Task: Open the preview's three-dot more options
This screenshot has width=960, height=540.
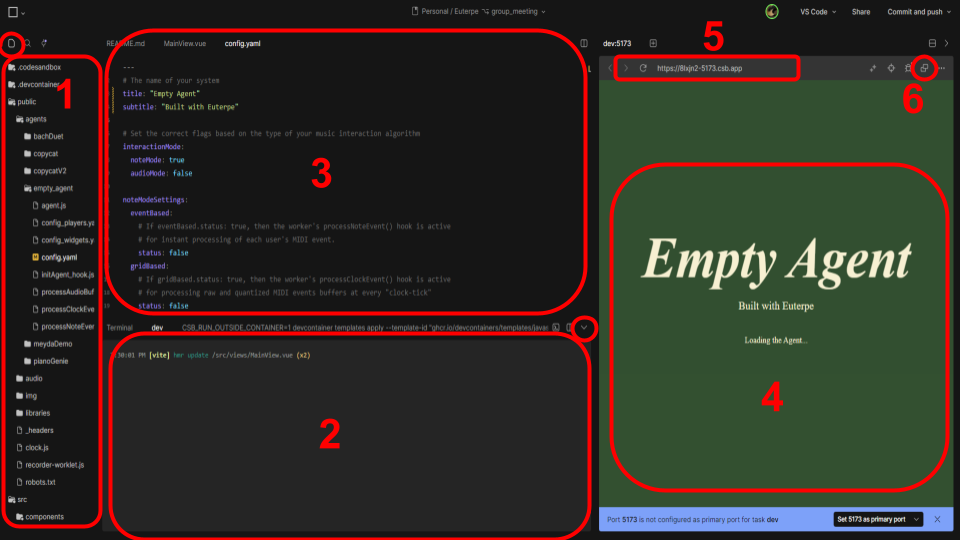Action: click(941, 68)
